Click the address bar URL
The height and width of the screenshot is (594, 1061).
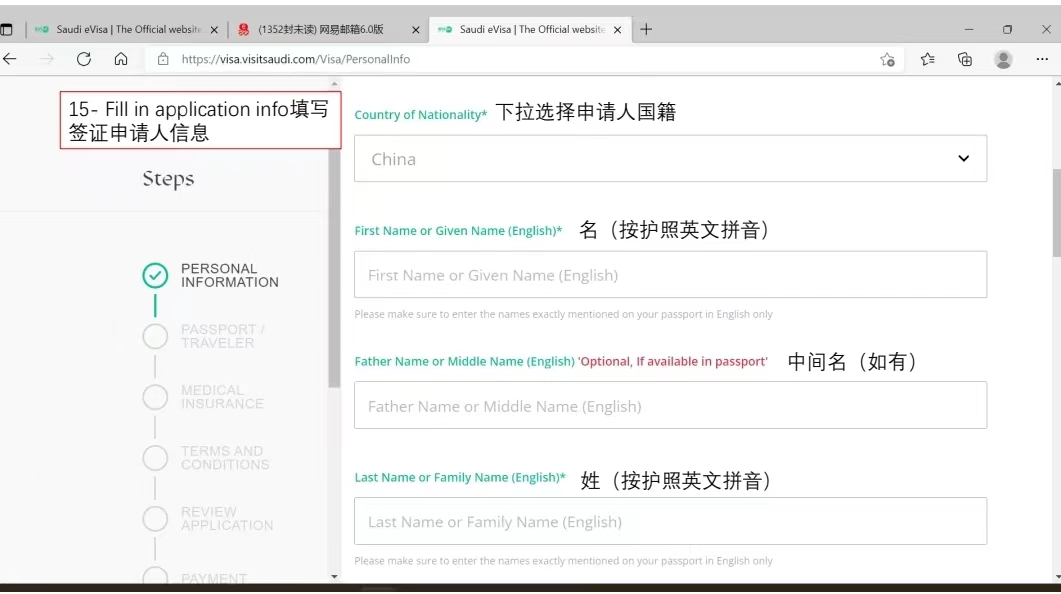point(296,59)
